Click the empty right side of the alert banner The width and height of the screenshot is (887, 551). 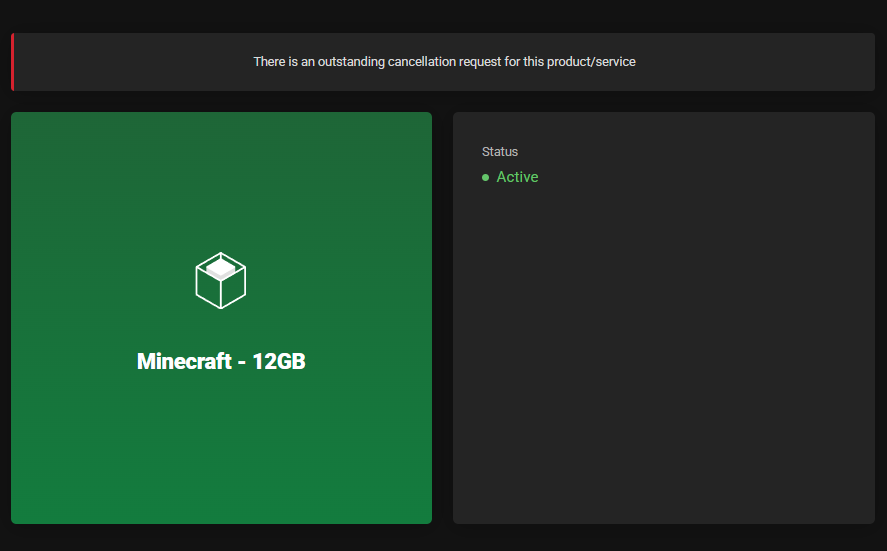coord(780,62)
